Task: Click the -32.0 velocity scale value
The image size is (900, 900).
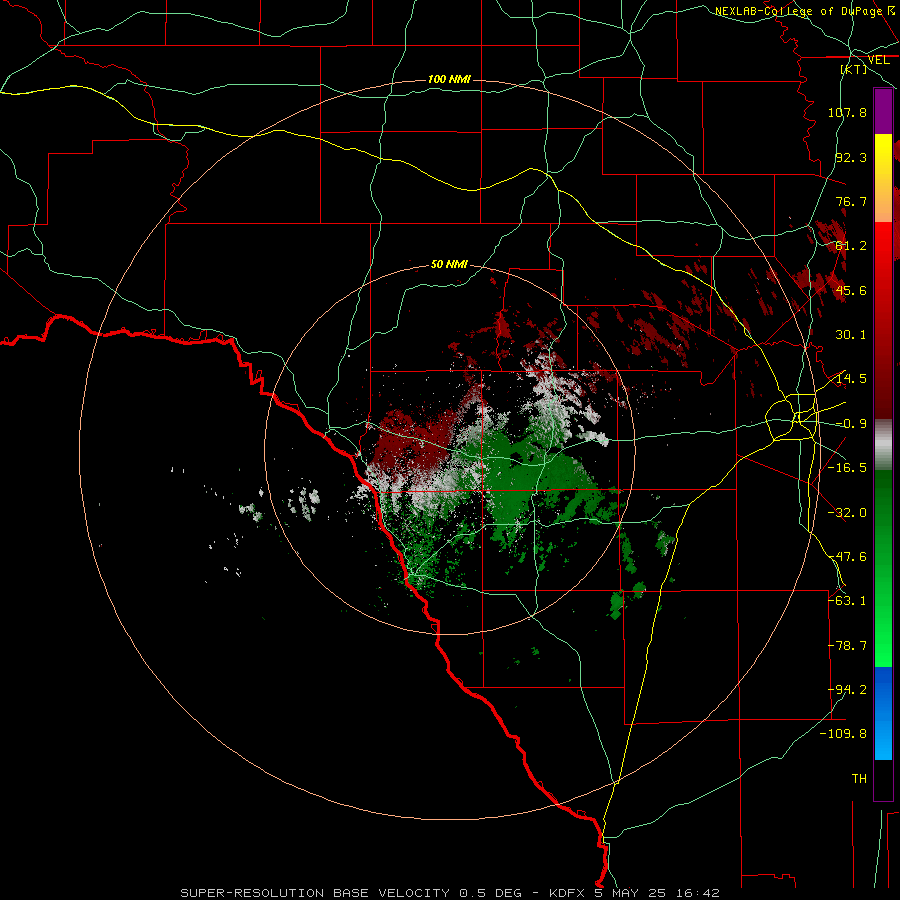Action: click(x=847, y=513)
